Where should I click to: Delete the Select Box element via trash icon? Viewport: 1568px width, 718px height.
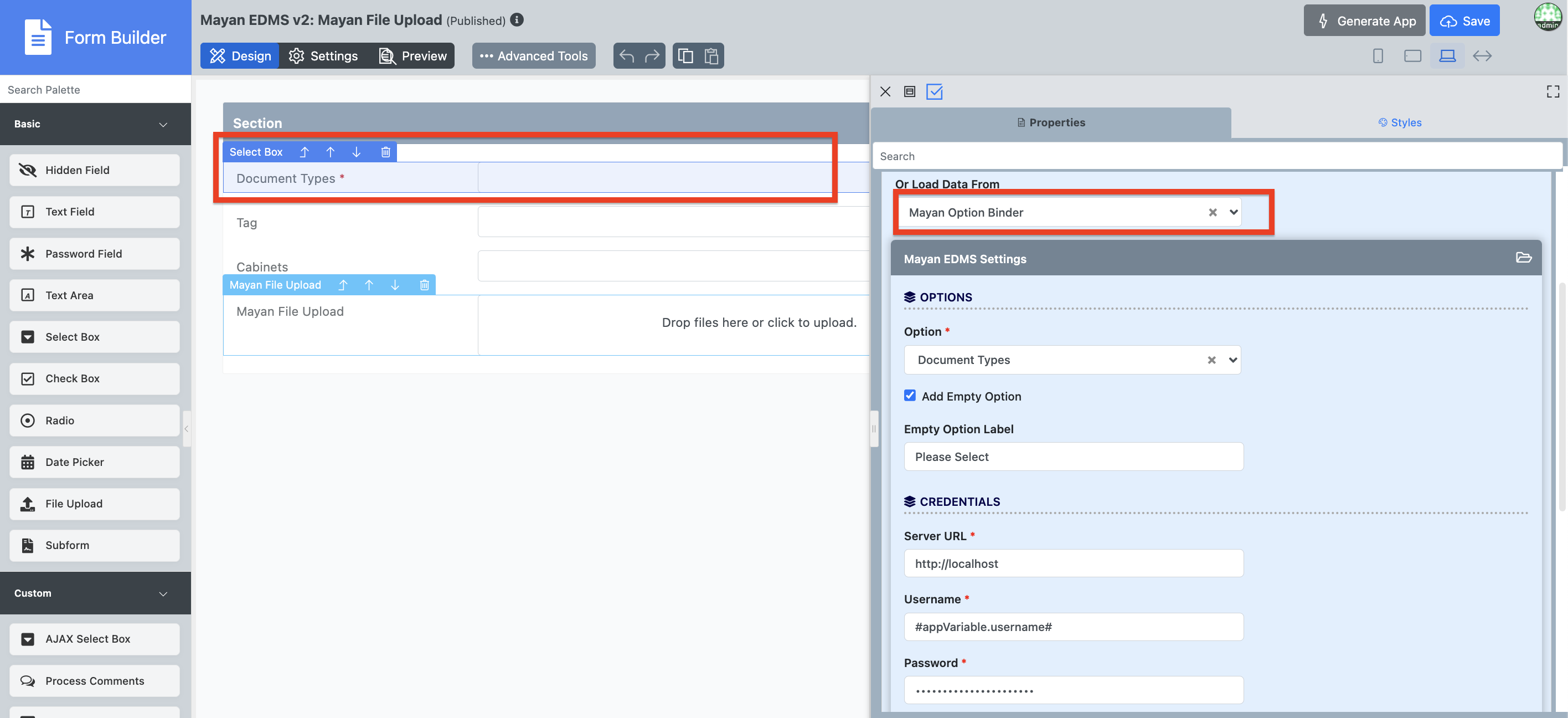coord(385,152)
